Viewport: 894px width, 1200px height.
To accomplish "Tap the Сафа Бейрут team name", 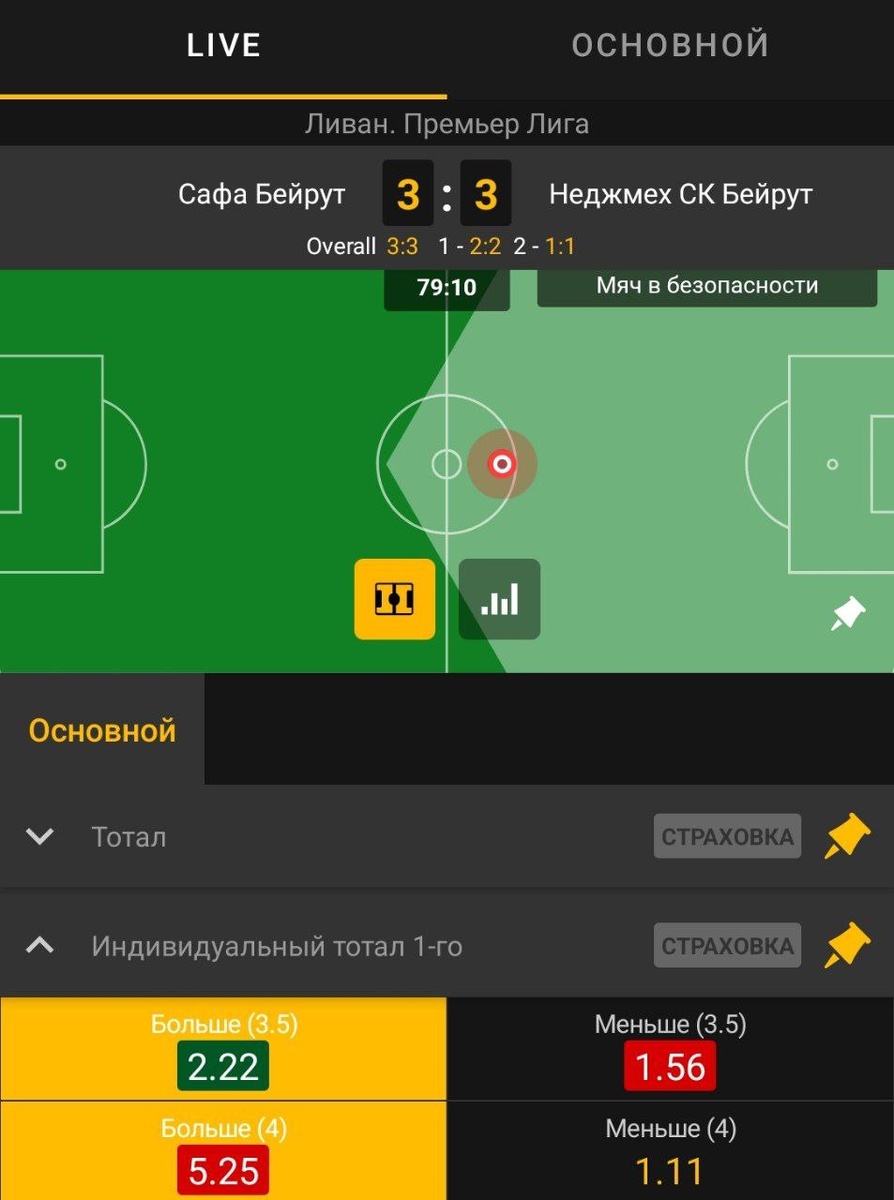I will (262, 194).
